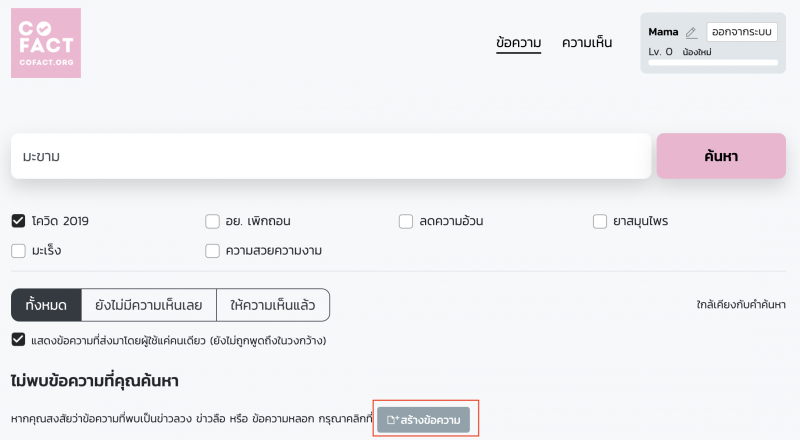Click the pink ค้นหา search button
The width and height of the screenshot is (800, 440).
(721, 156)
